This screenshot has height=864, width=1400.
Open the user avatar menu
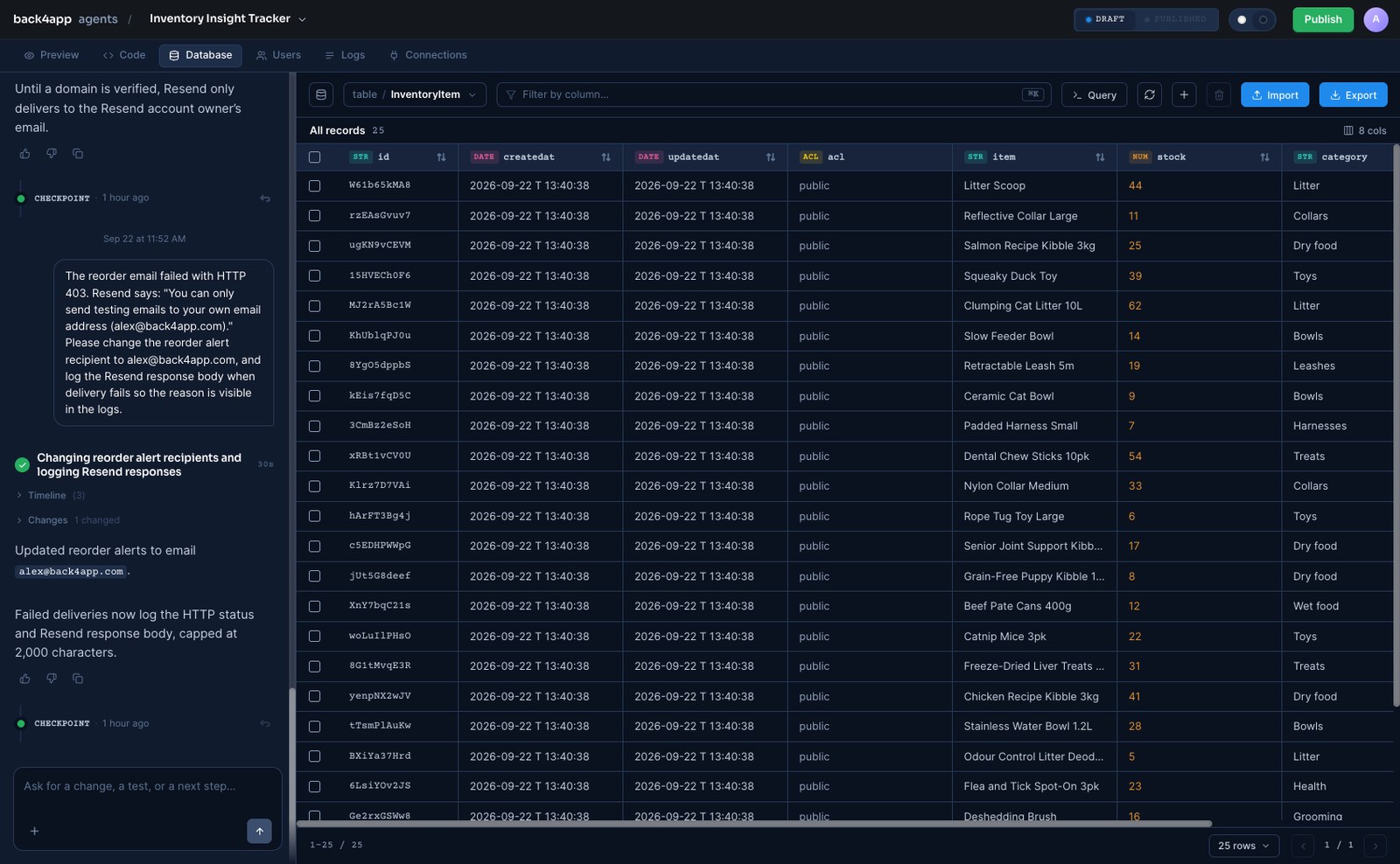pos(1375,19)
